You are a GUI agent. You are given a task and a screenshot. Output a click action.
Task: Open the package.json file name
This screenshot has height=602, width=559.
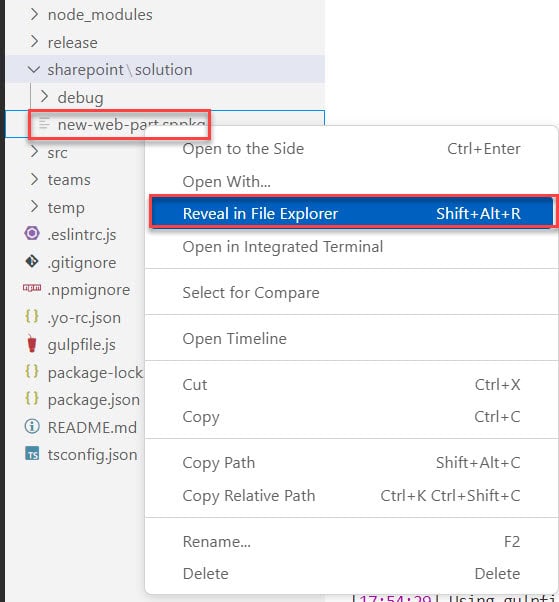coord(94,400)
